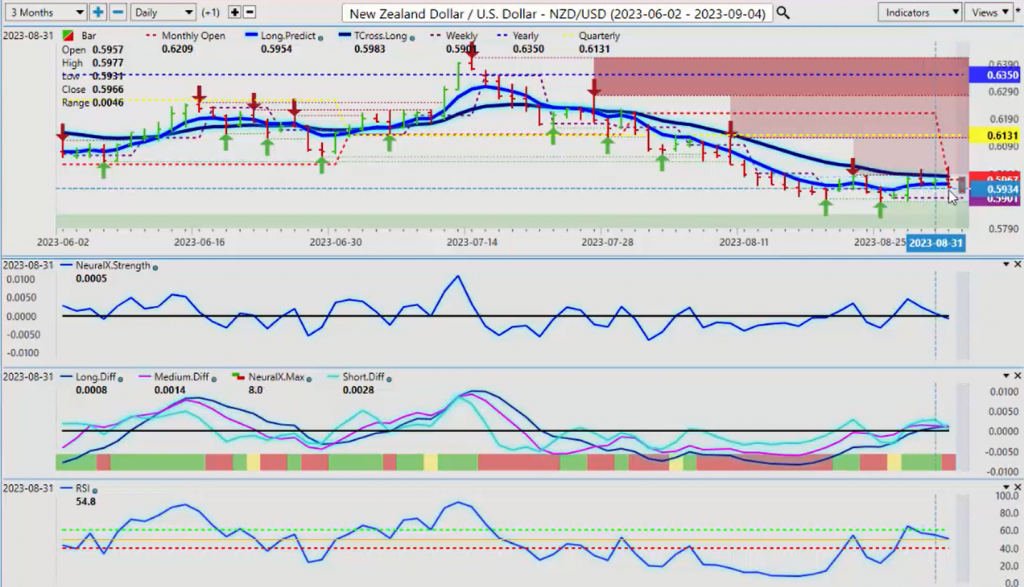Click the settings dot beside NeuralX.Strength
The image size is (1024, 587).
pos(155,266)
